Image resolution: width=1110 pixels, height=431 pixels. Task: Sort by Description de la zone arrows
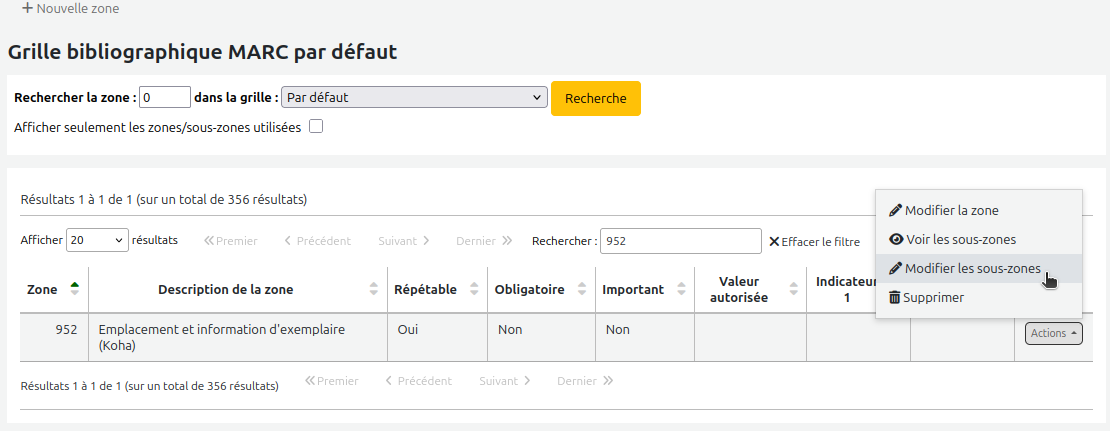[374, 289]
